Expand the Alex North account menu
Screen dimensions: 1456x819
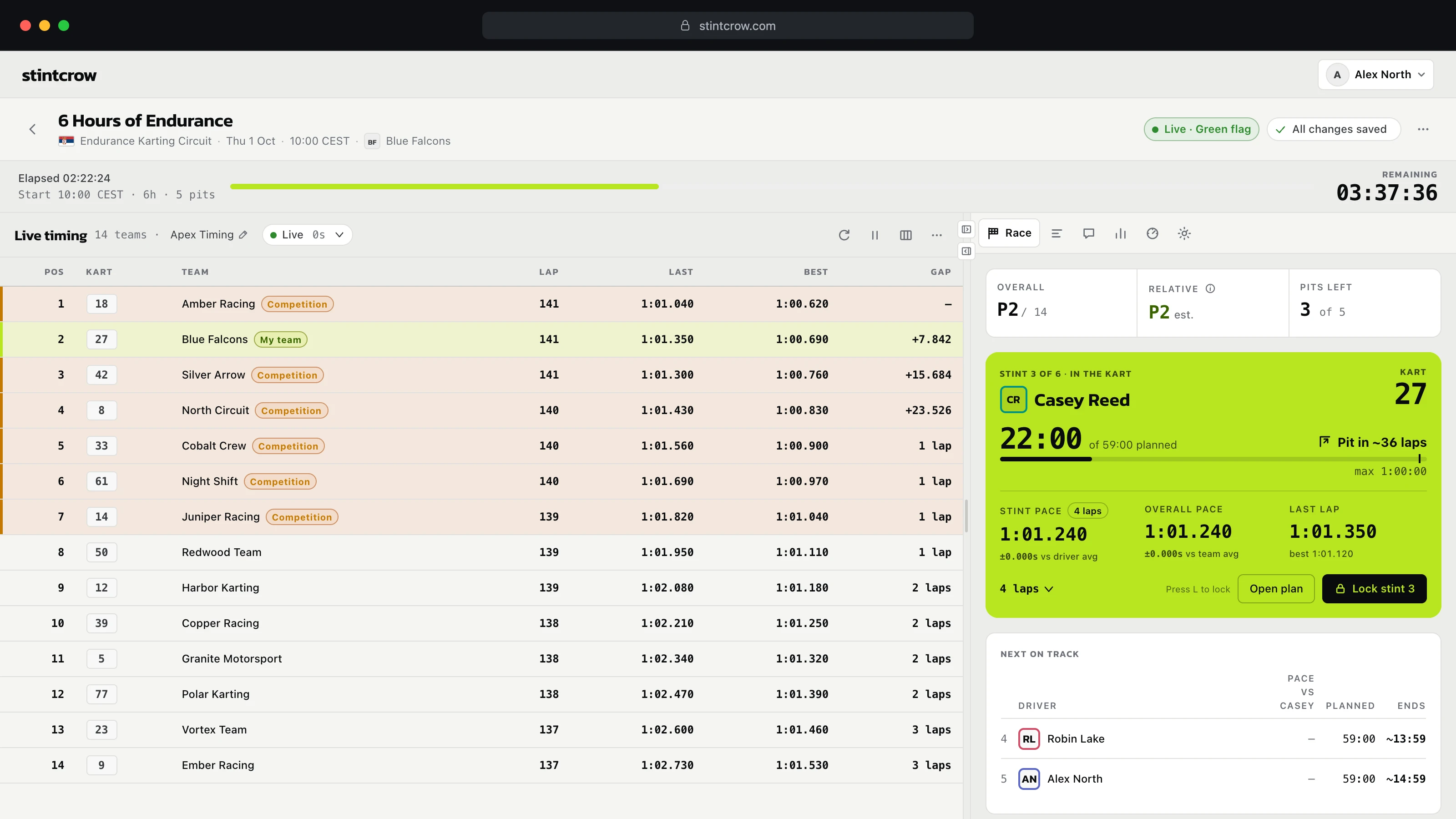click(1376, 75)
